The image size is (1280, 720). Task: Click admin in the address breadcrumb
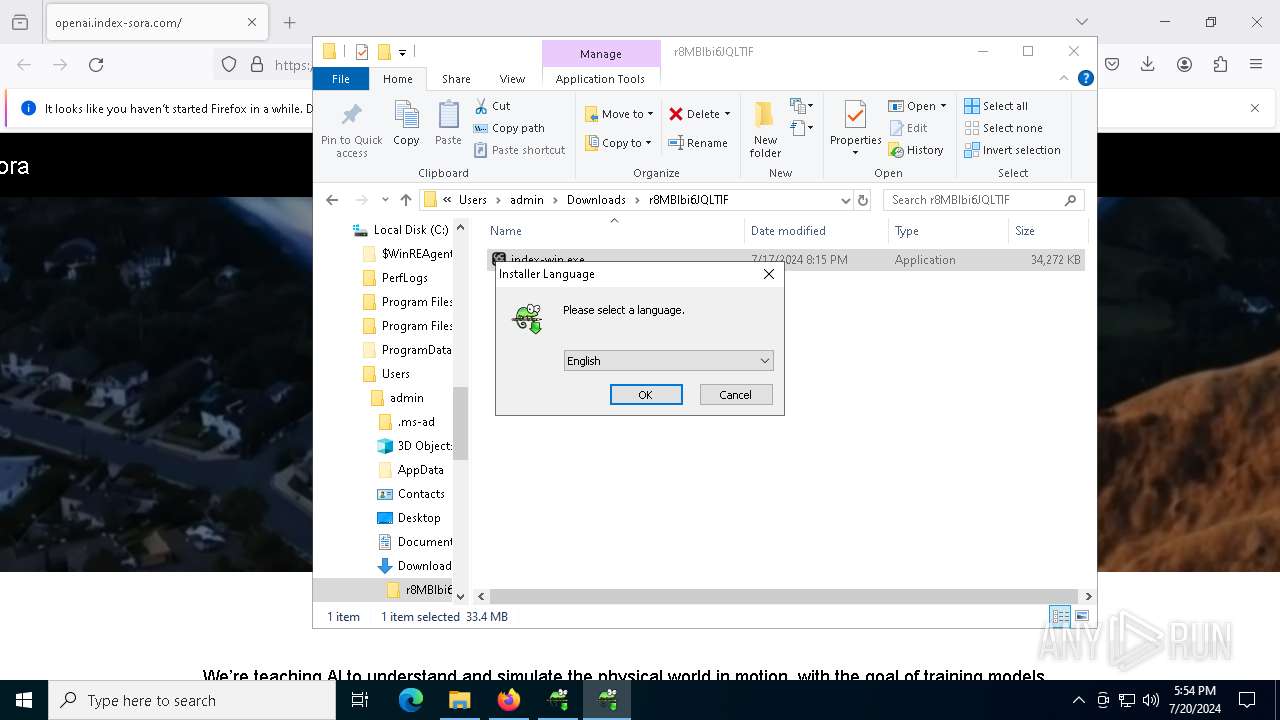pyautogui.click(x=526, y=200)
